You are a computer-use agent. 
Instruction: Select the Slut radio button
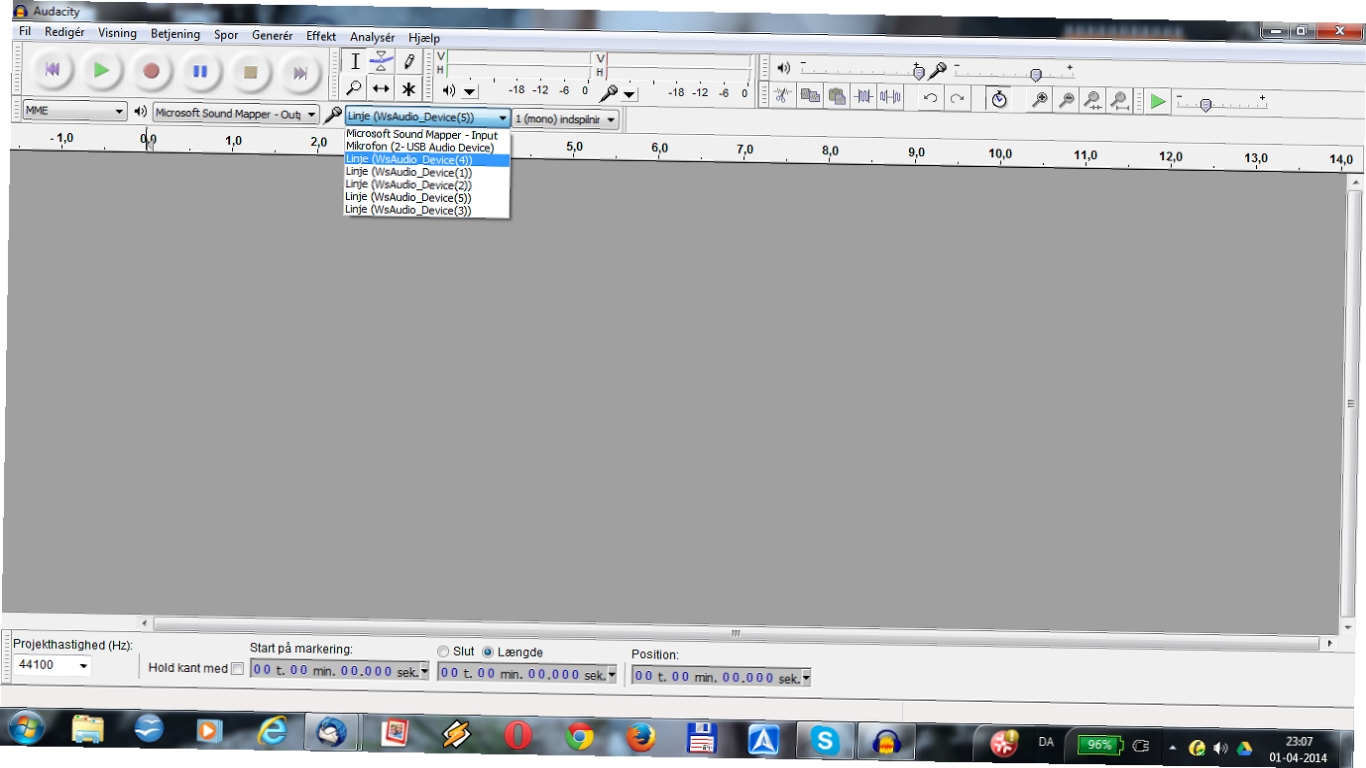click(443, 651)
